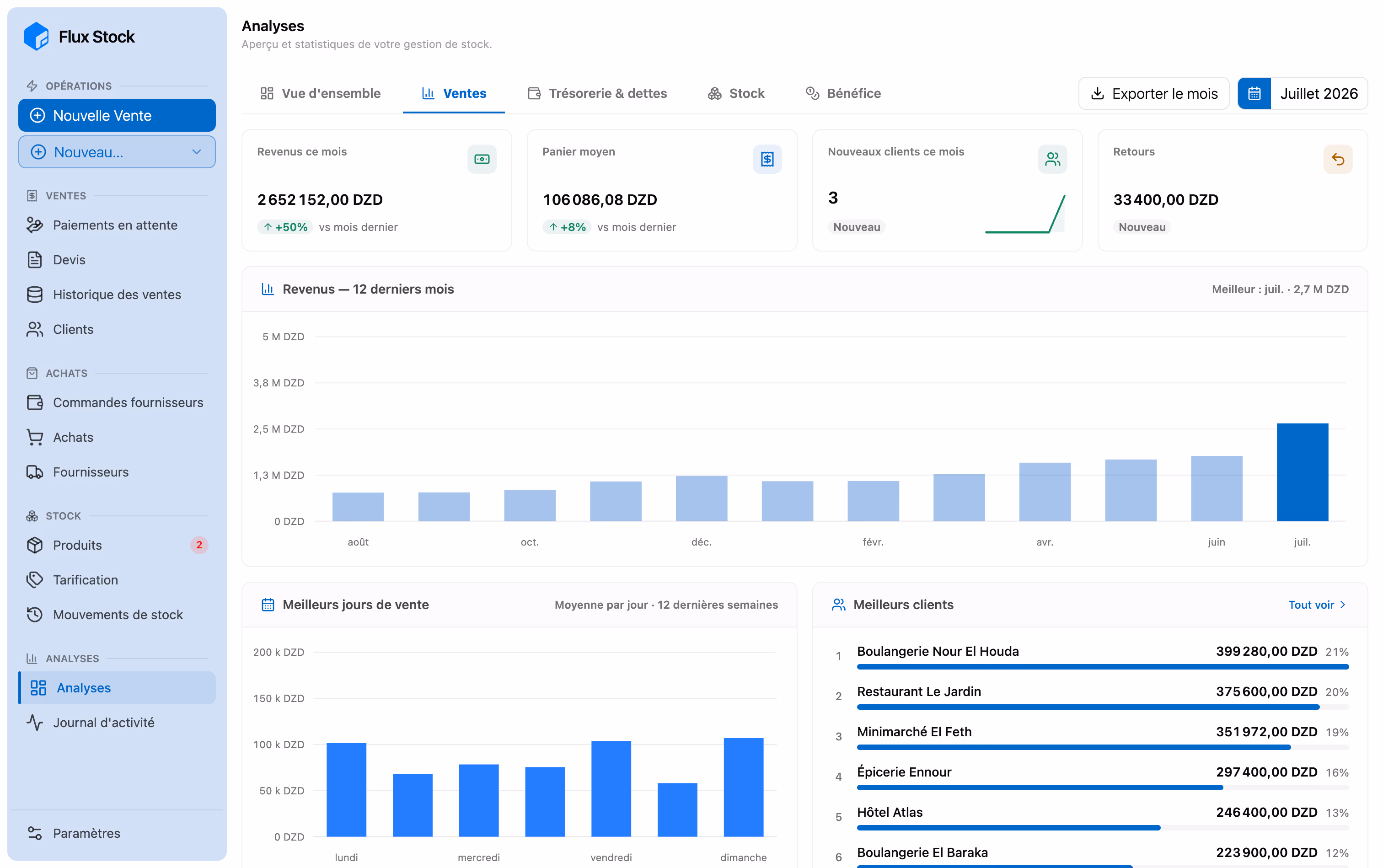Expand the Nouveau… dropdown chevron
The height and width of the screenshot is (868, 1383).
(x=196, y=152)
